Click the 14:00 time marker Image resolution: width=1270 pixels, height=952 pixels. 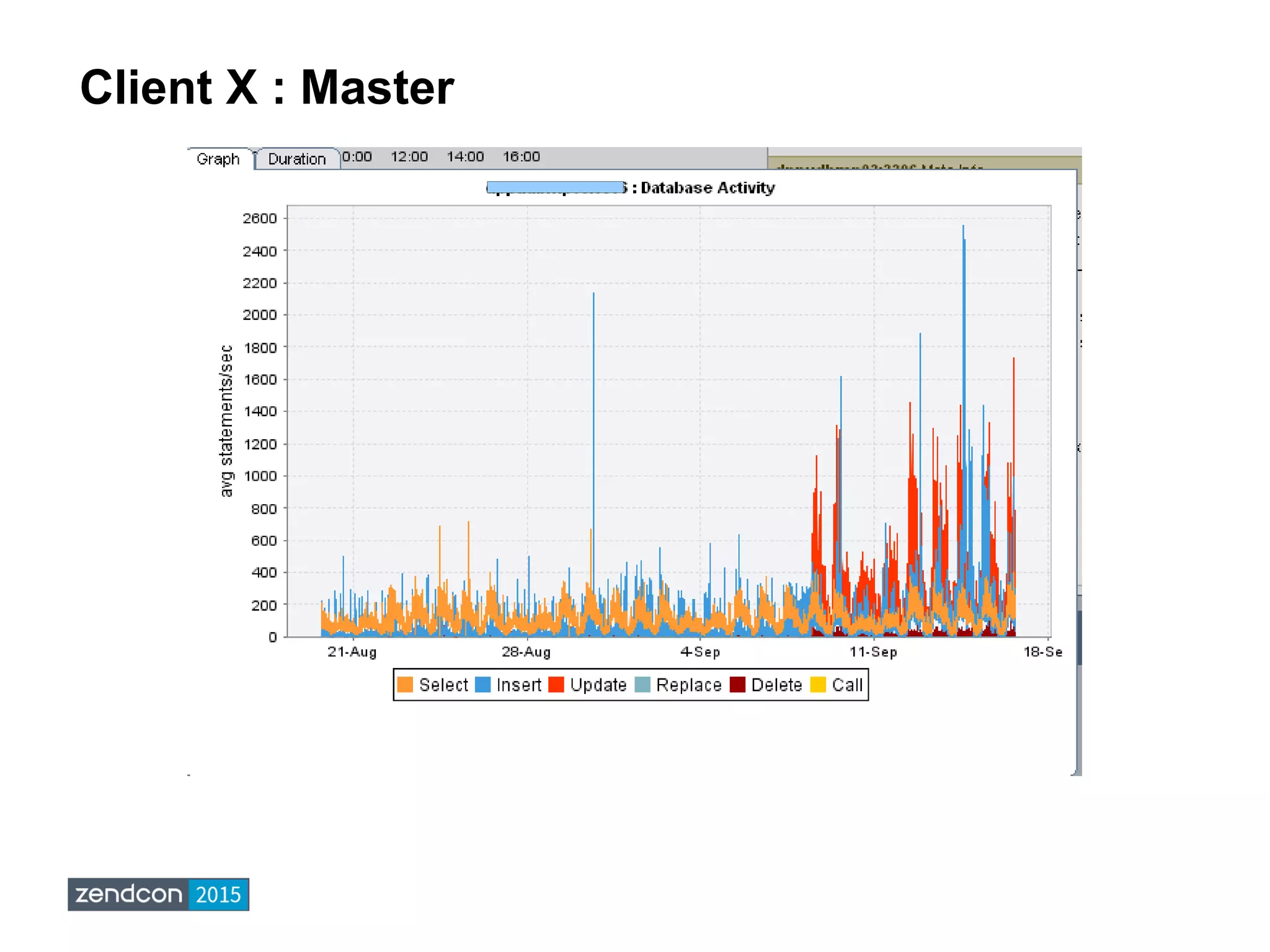point(465,157)
